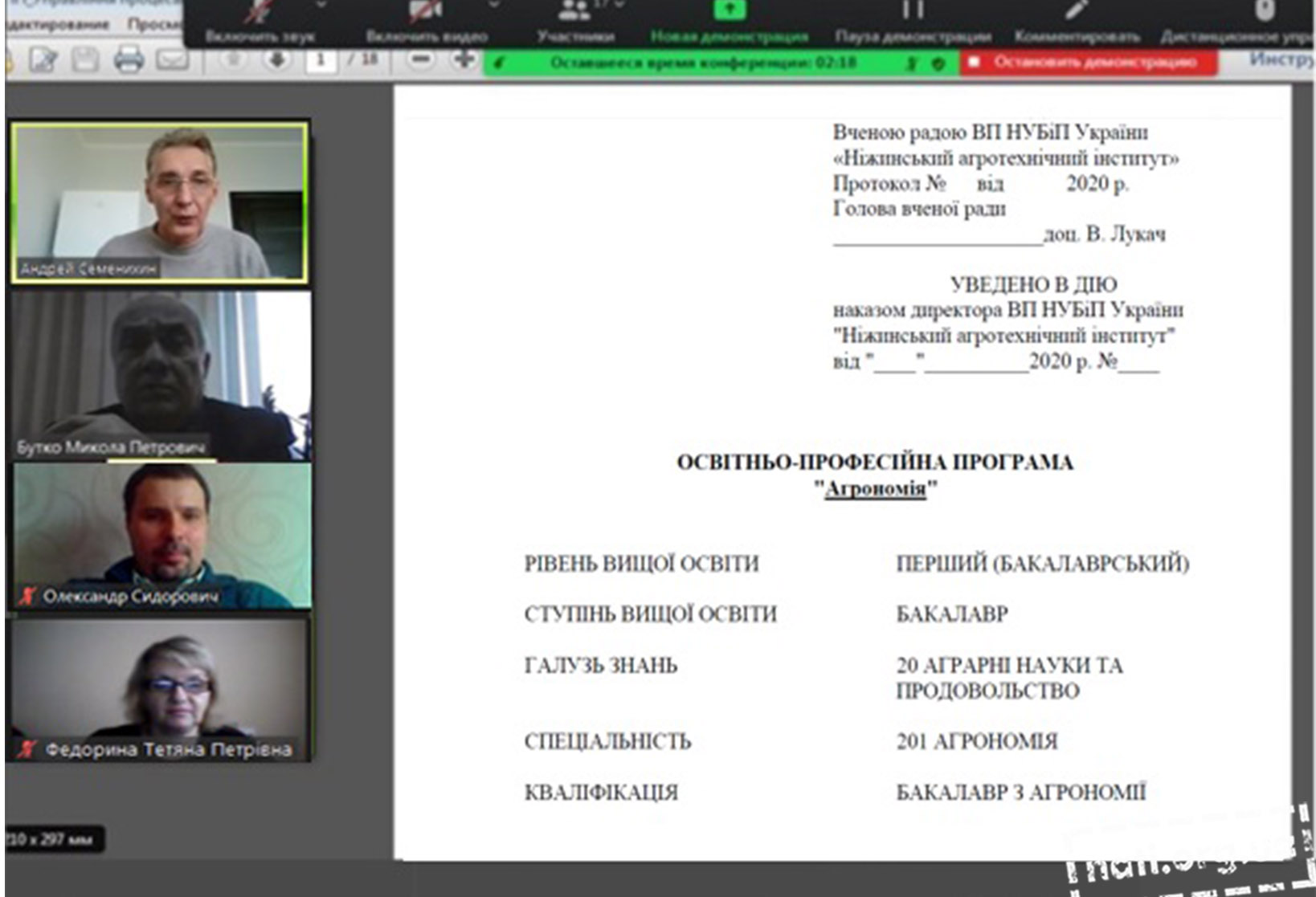Click heading ОСВІТНЬО-ПРОФЕСІЙНА ПРОГРАМА
The height and width of the screenshot is (897, 1316).
pos(875,463)
